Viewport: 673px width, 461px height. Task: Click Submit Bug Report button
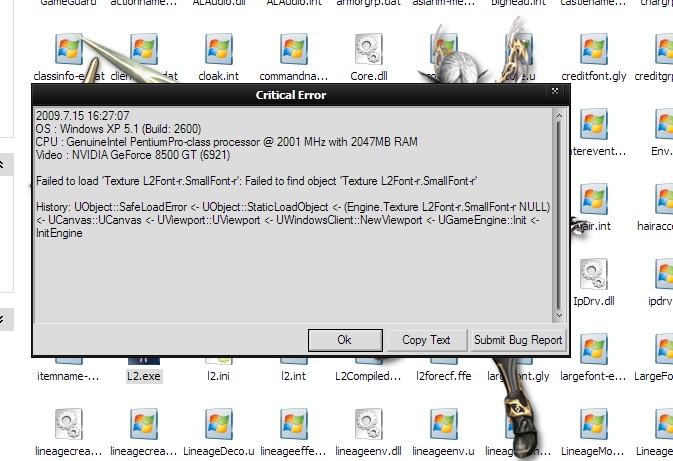(x=518, y=340)
